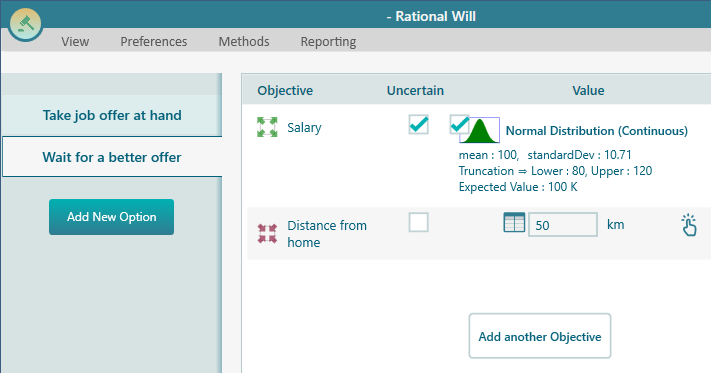The height and width of the screenshot is (373, 711).
Task: Click the Objective column header
Action: 285,91
